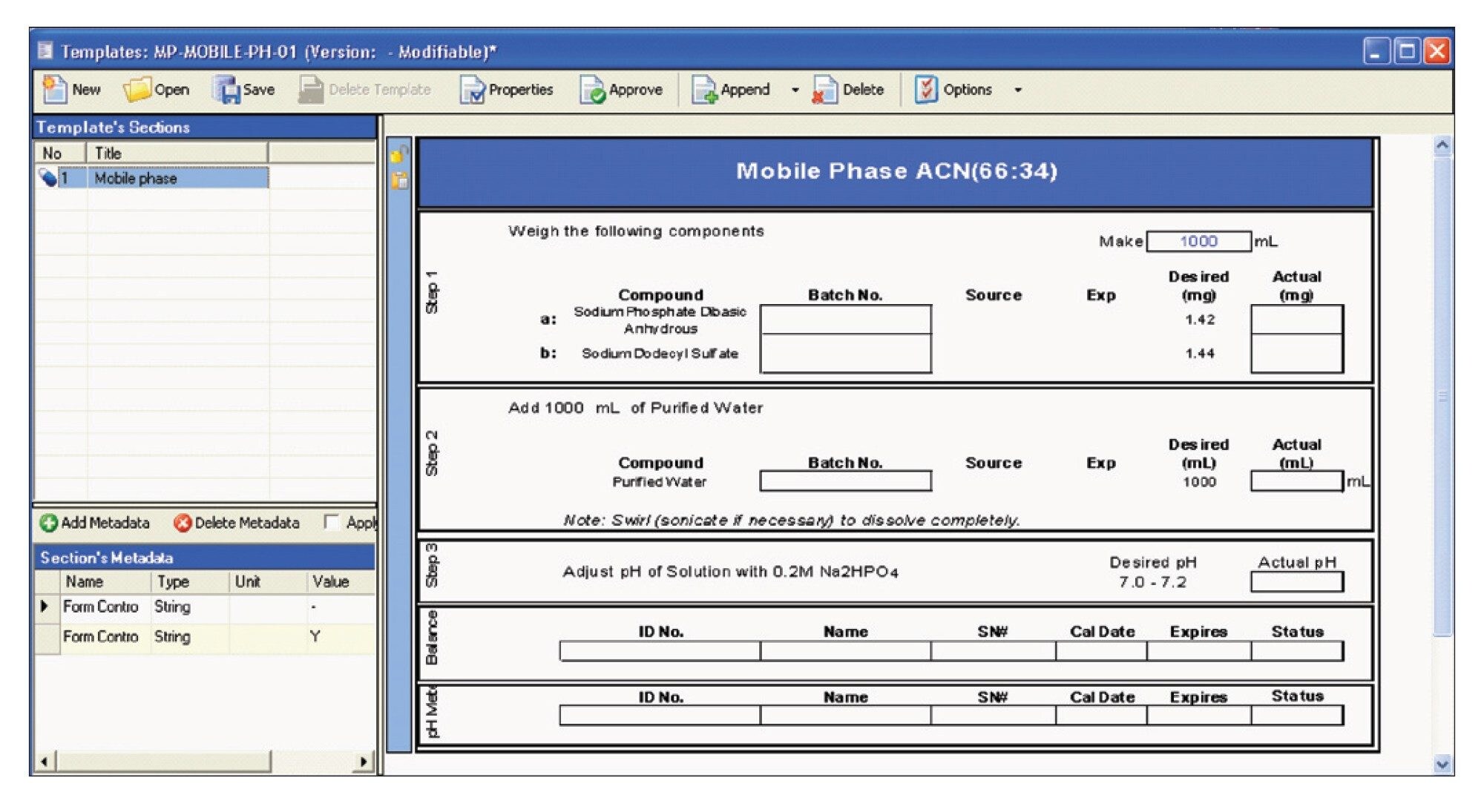The width and height of the screenshot is (1484, 812).
Task: Click Batch No. field for Sodium Dodecyl Sulfate
Action: (x=845, y=353)
